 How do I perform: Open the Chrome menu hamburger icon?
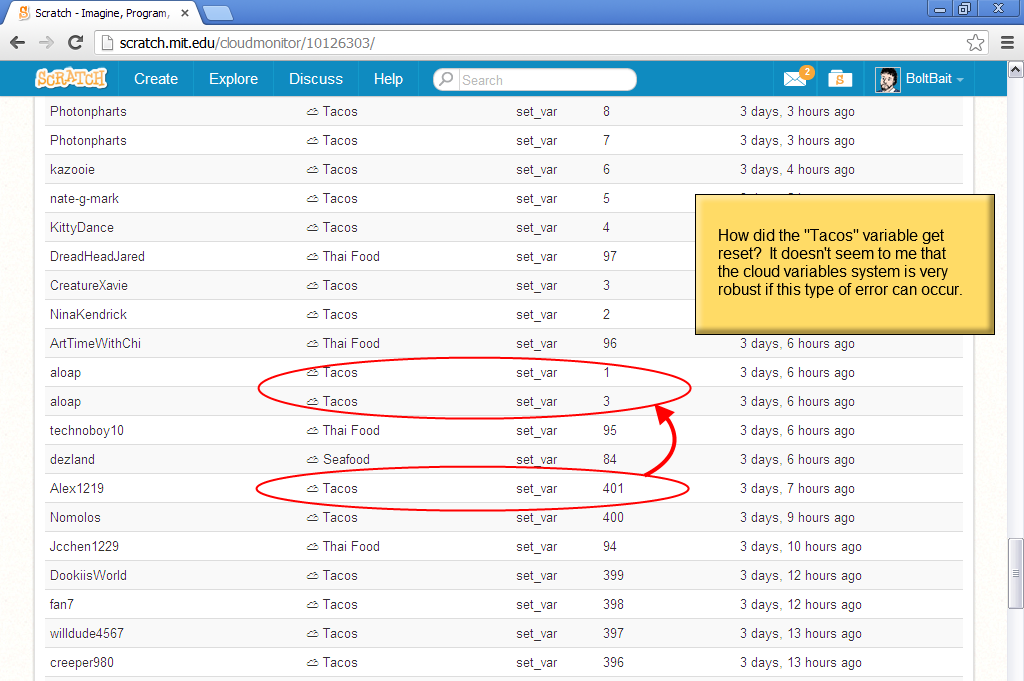(1008, 42)
